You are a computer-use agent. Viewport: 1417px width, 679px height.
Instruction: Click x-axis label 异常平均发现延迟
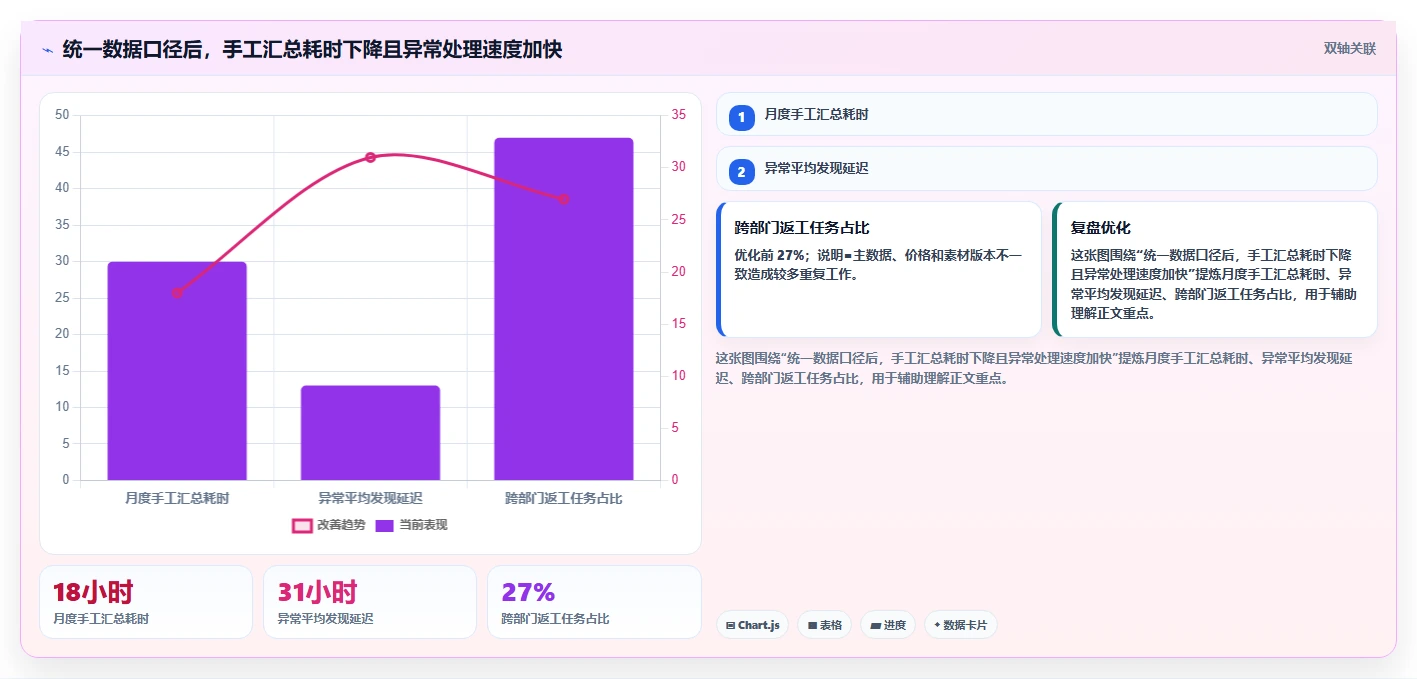pyautogui.click(x=370, y=497)
